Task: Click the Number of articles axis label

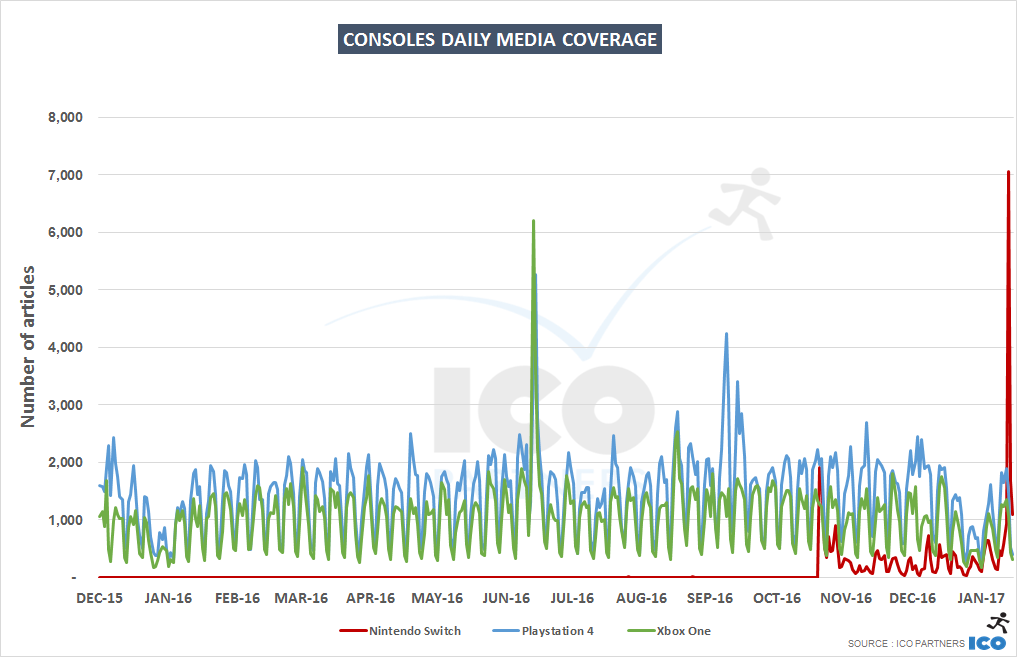Action: tap(29, 346)
